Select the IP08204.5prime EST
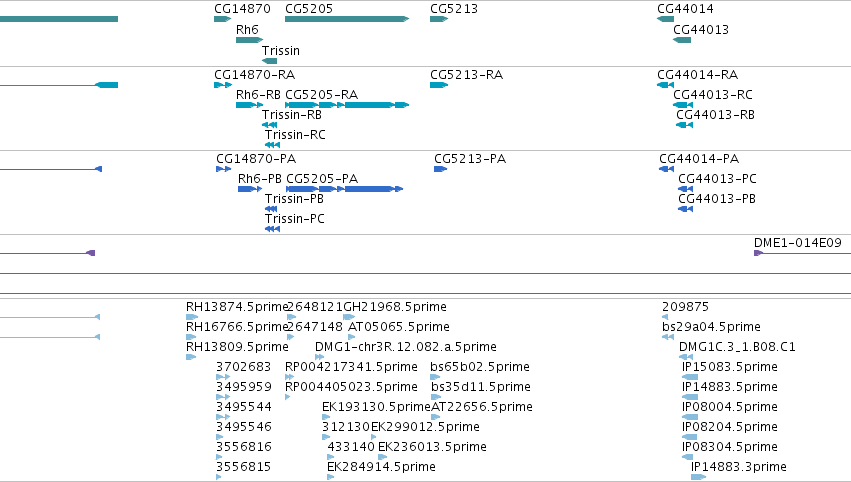Image resolution: width=851 pixels, height=482 pixels. point(689,437)
